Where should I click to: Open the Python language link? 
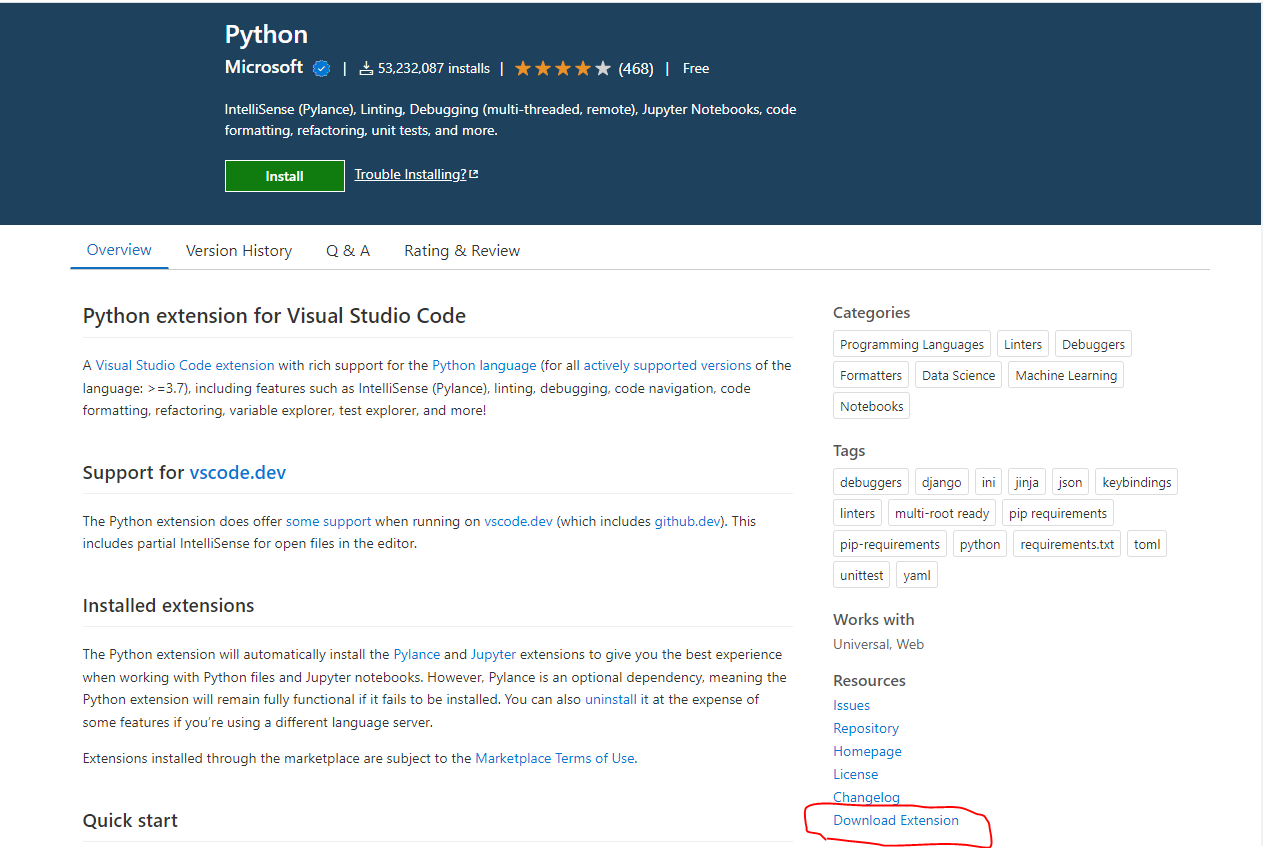pyautogui.click(x=484, y=365)
